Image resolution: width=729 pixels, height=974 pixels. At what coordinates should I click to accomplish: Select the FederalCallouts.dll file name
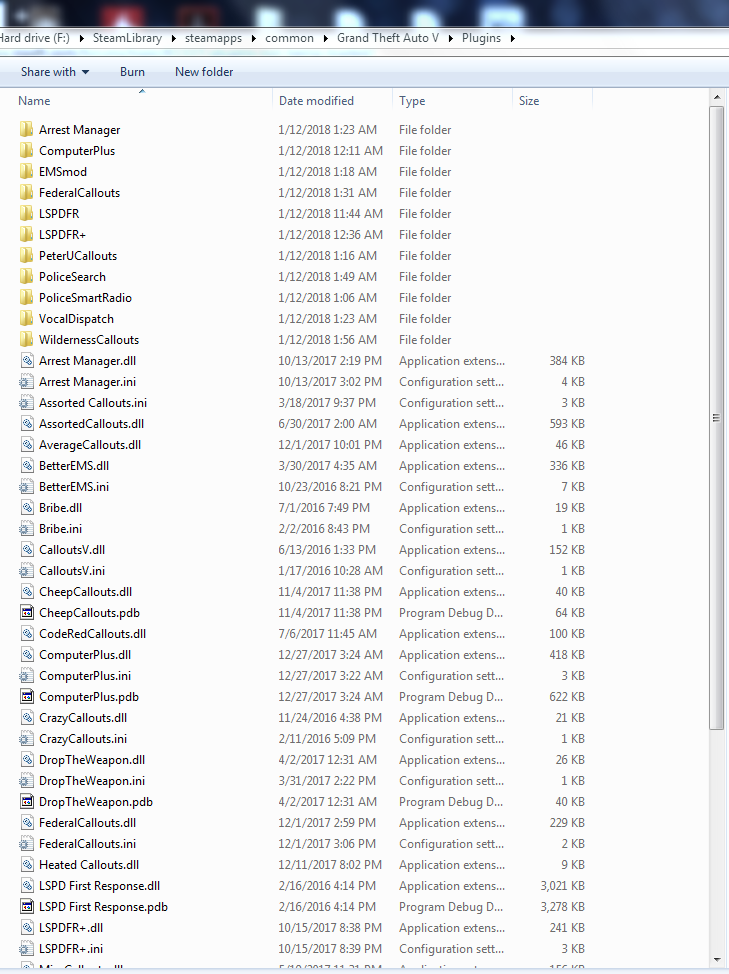pos(88,822)
